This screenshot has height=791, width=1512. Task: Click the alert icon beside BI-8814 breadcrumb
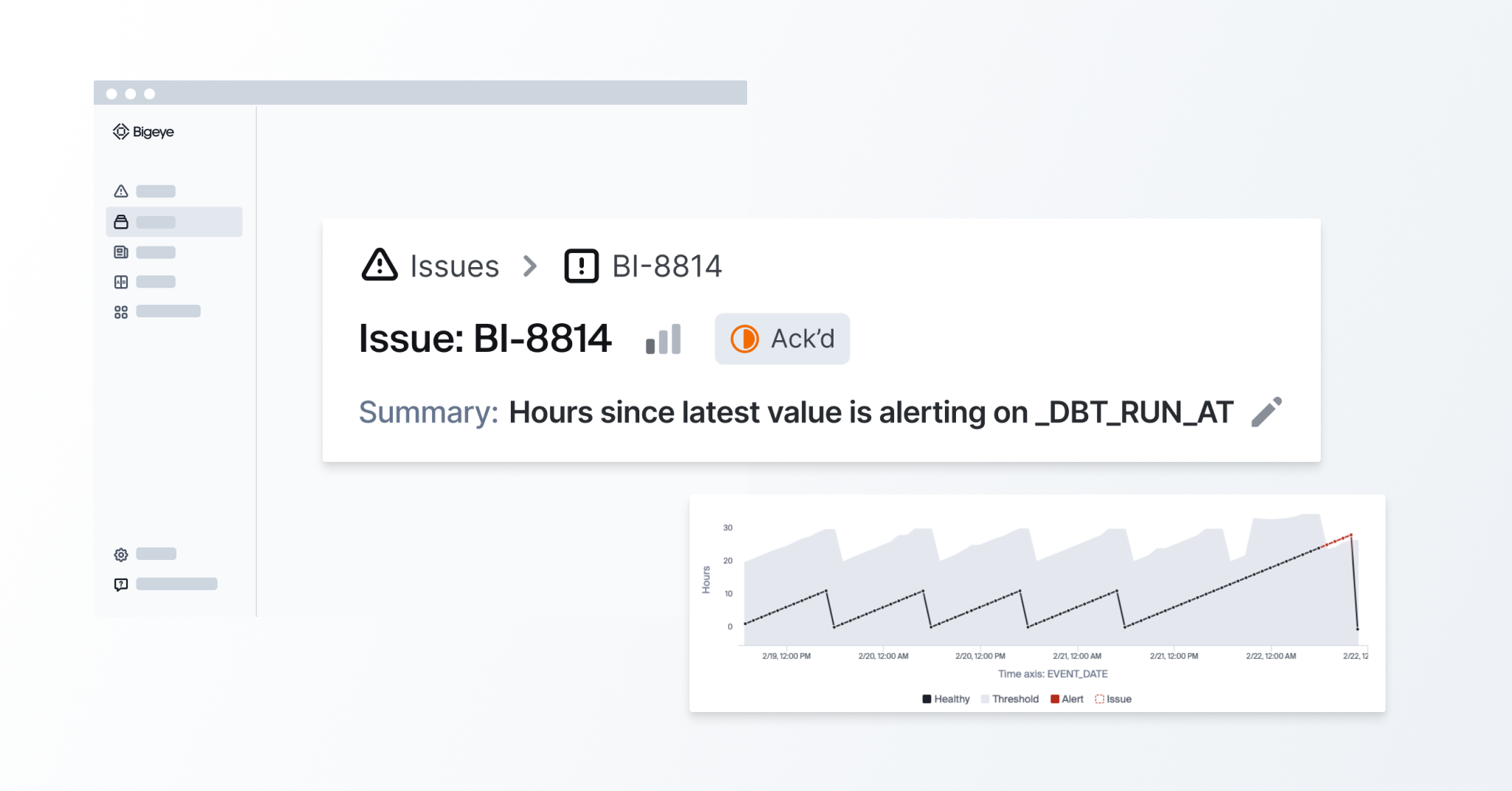click(580, 266)
